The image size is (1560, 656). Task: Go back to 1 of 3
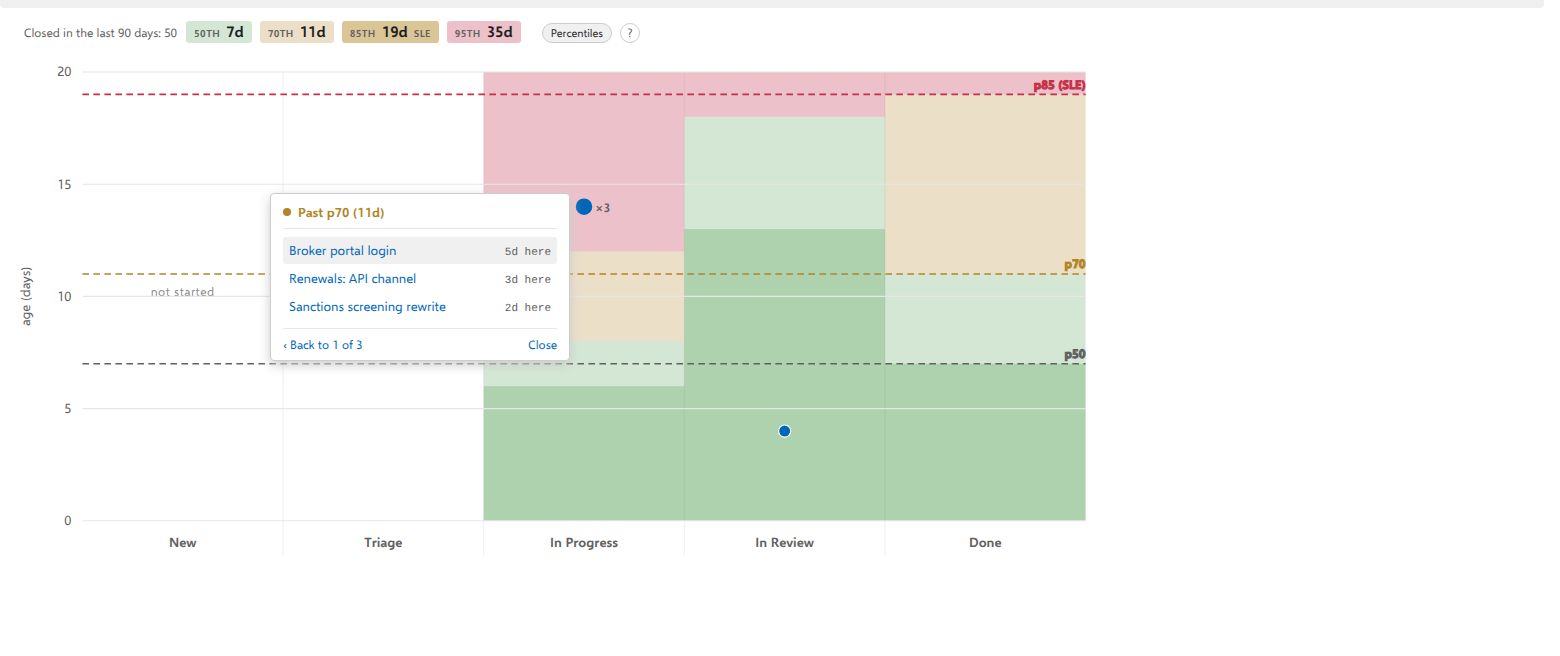(323, 345)
